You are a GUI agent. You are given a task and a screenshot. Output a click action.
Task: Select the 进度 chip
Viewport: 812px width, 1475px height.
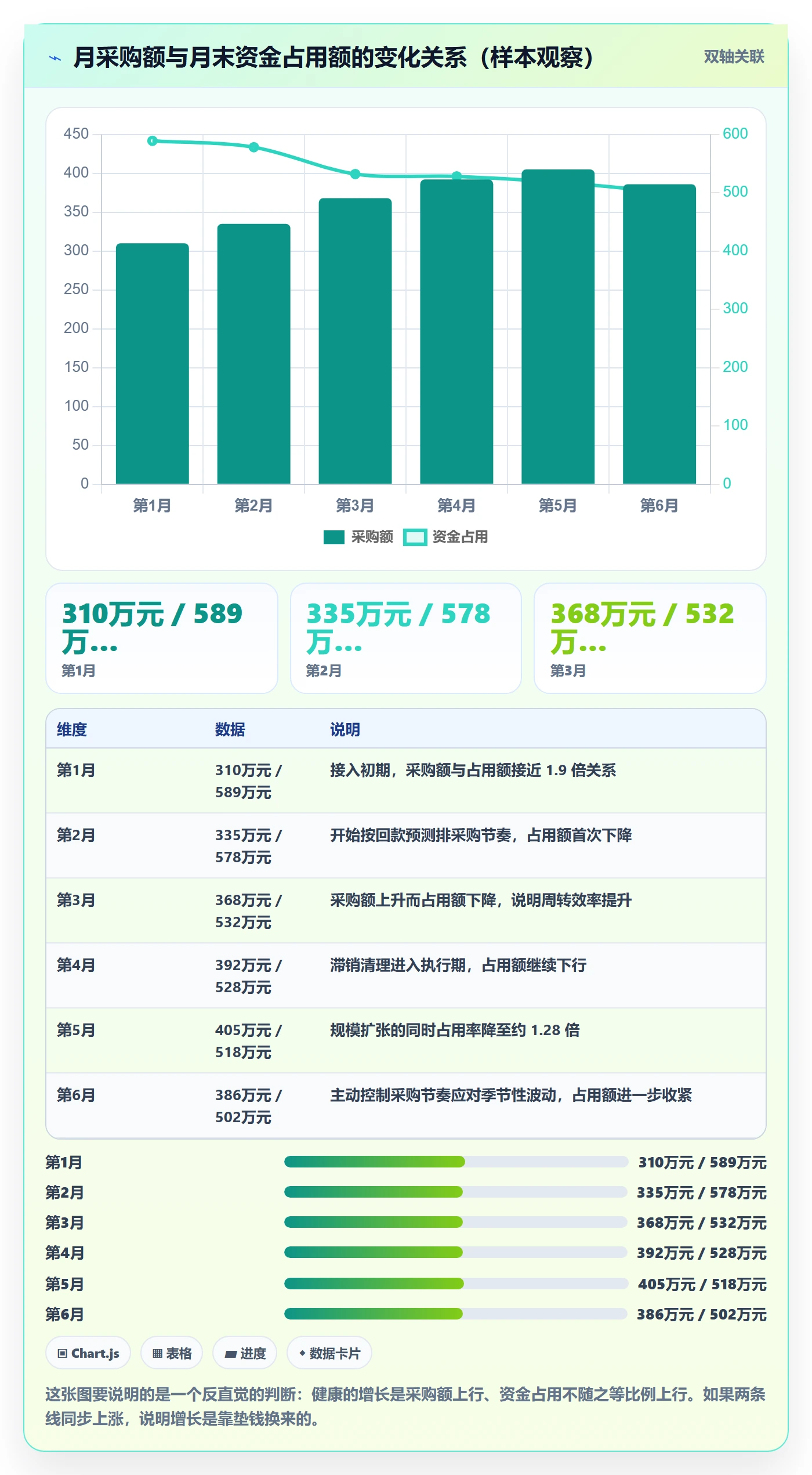click(x=245, y=1353)
